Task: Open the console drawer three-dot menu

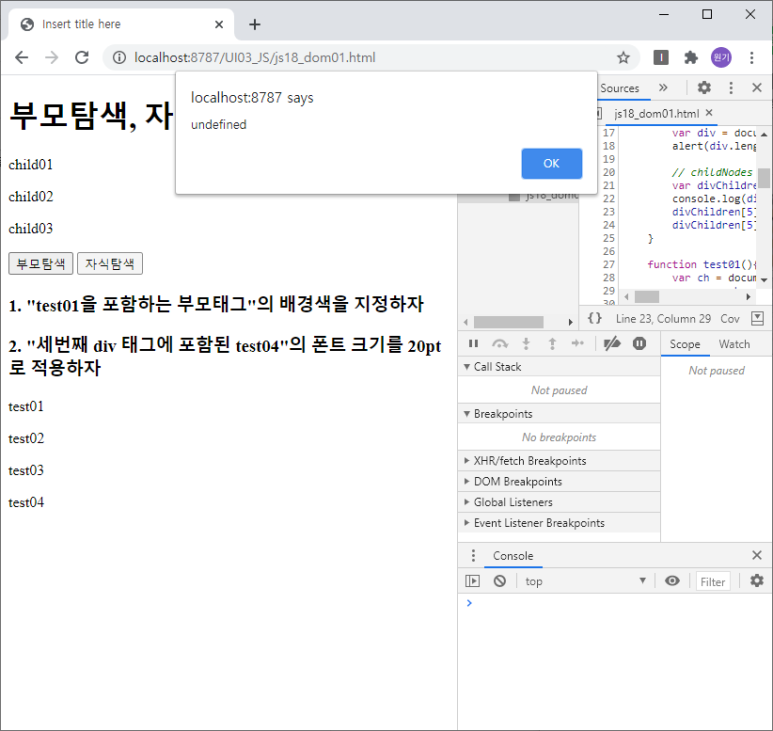Action: [x=473, y=556]
